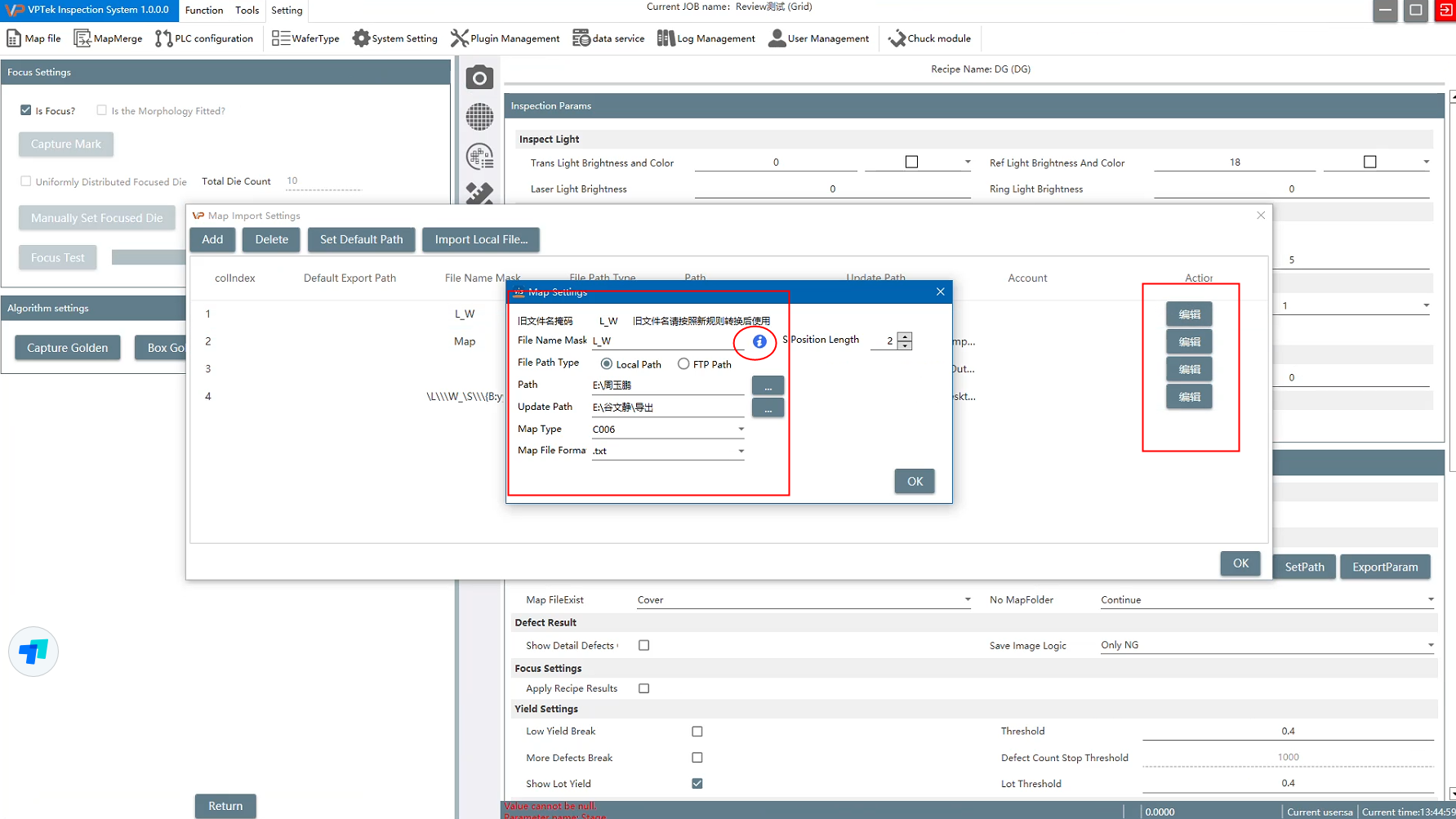This screenshot has width=1456, height=819.
Task: Enable Low Yield Break checkbox
Action: [x=697, y=732]
